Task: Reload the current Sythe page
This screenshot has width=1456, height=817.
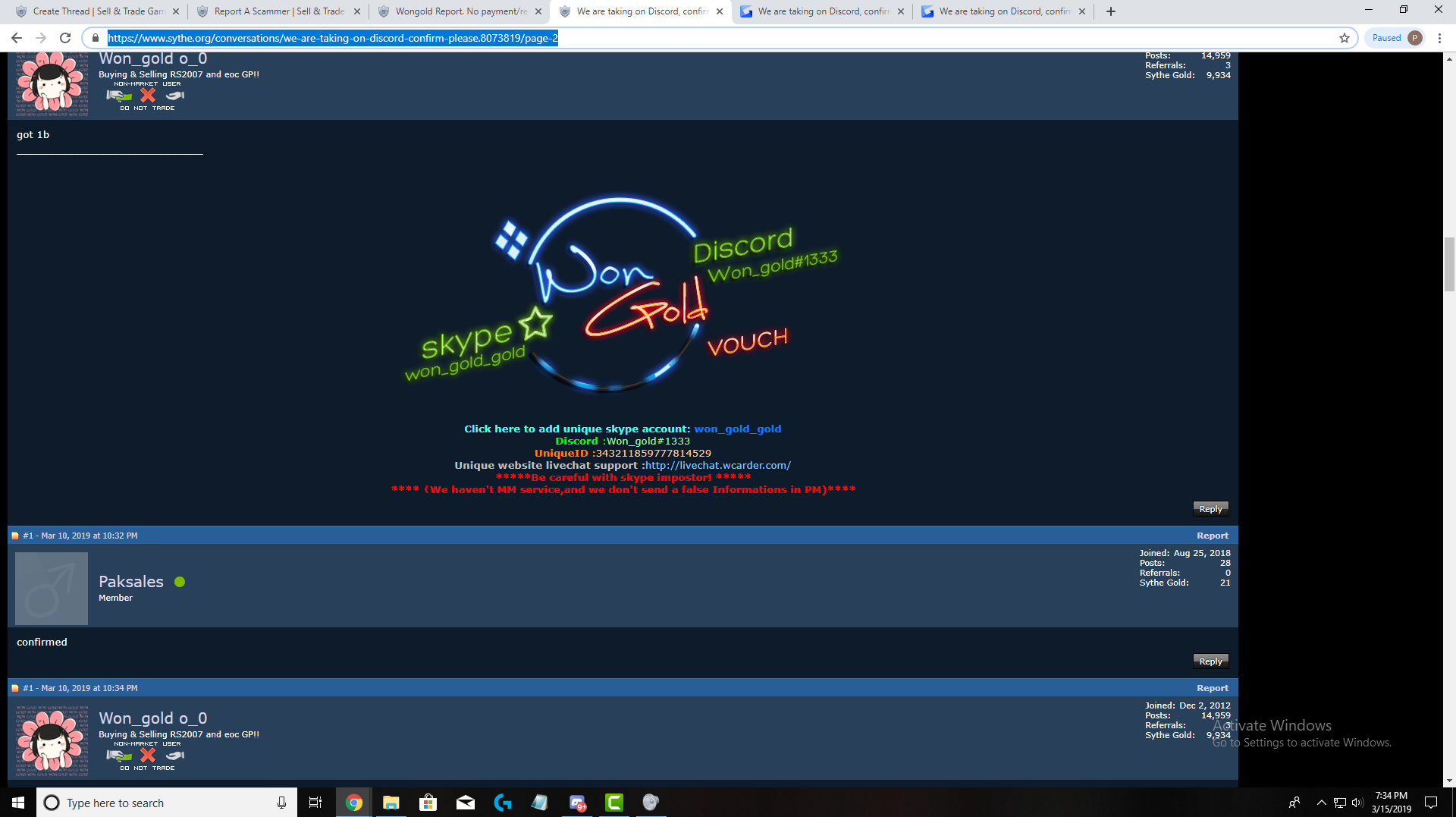Action: (65, 38)
